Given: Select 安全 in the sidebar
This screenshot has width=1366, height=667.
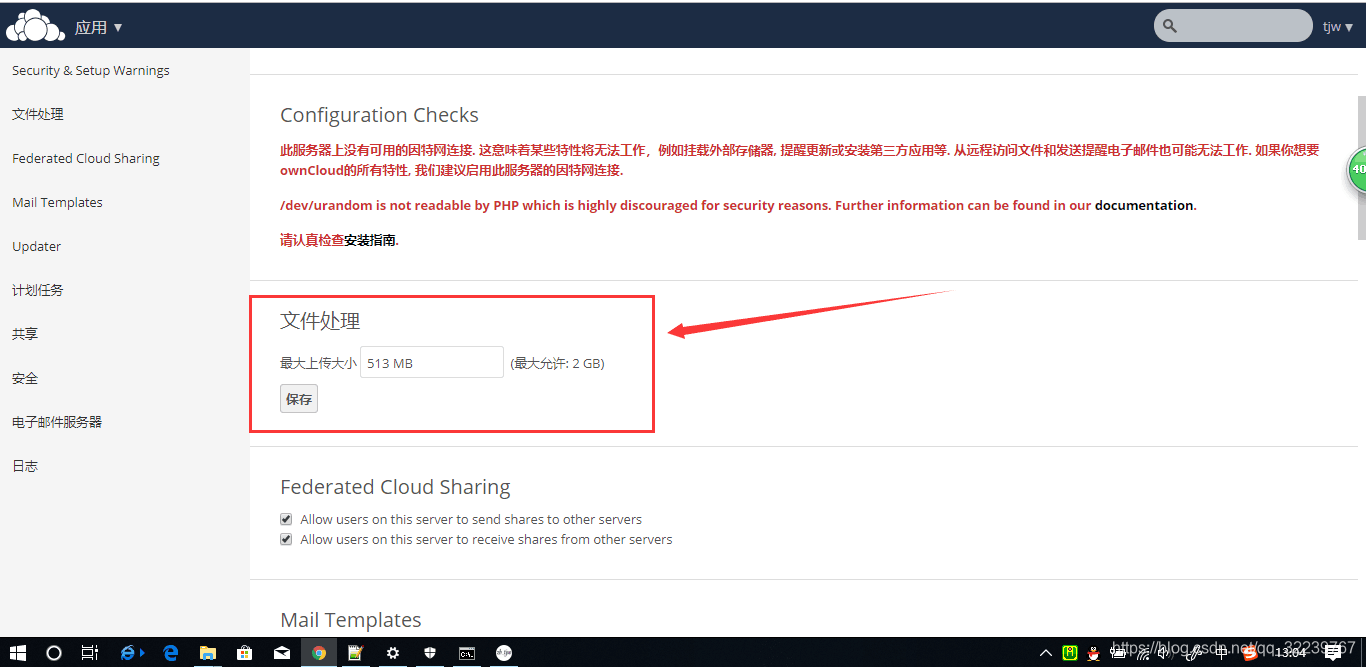Looking at the screenshot, I should (25, 378).
